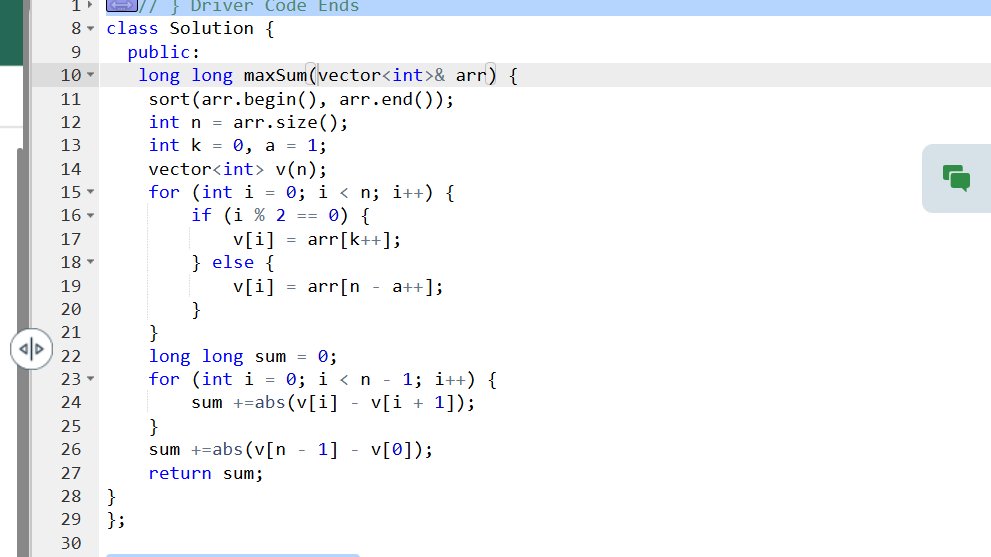Click 'return sum;' statement
Screen dimensions: 991x557
(205, 473)
